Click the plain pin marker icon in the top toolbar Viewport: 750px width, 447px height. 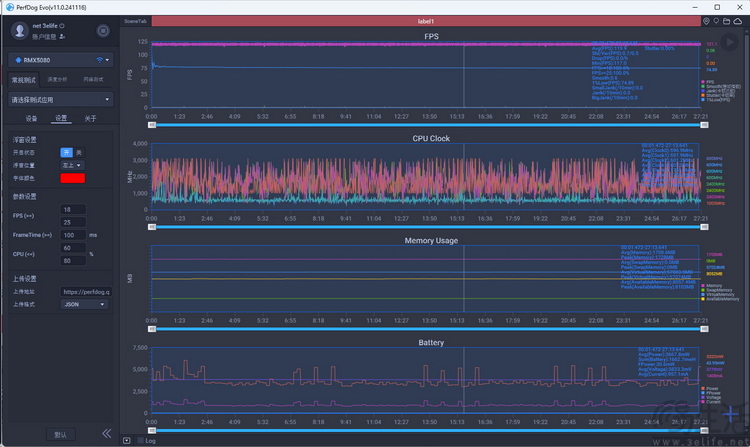pos(716,21)
